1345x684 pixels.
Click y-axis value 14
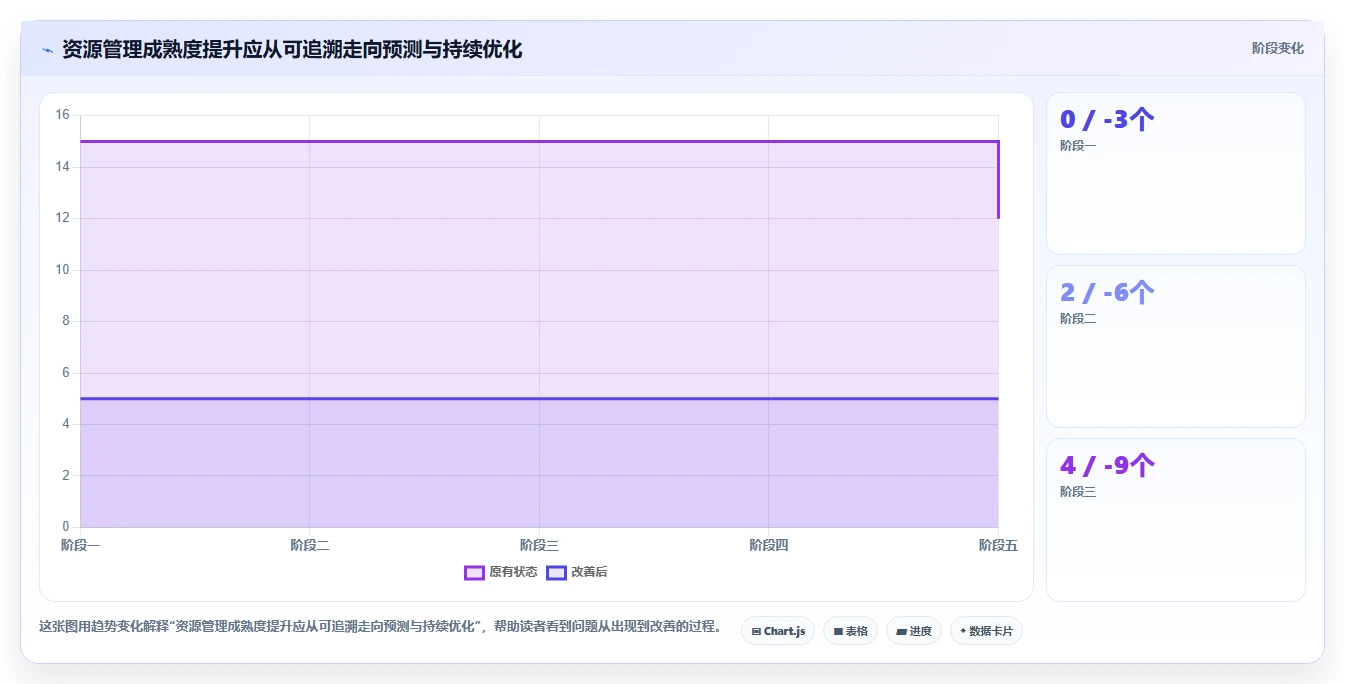(62, 166)
